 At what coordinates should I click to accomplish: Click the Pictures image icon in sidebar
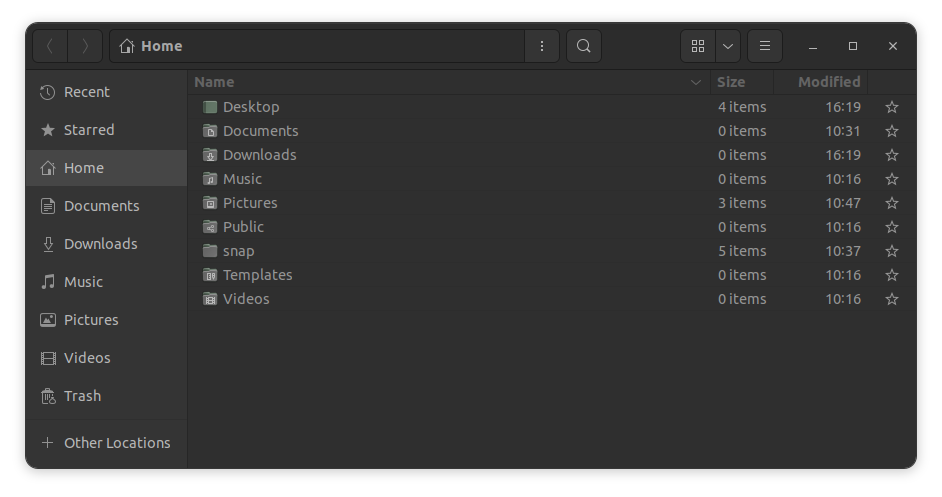[47, 320]
